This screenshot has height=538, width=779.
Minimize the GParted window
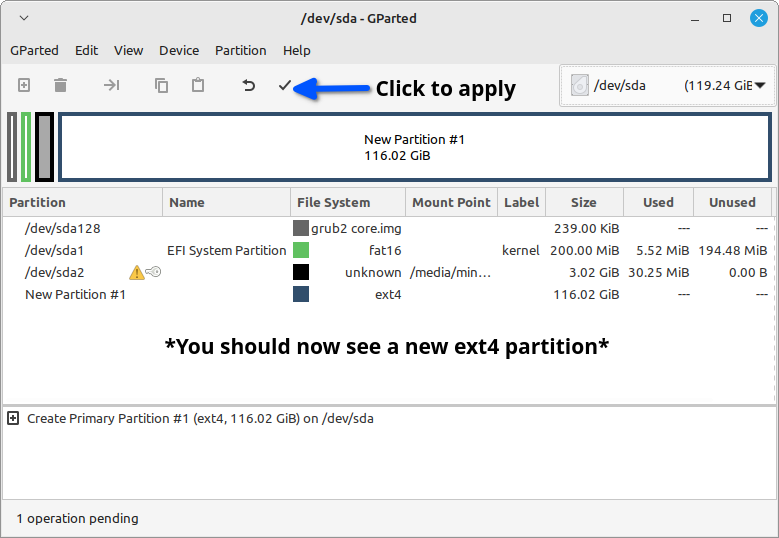coord(695,19)
